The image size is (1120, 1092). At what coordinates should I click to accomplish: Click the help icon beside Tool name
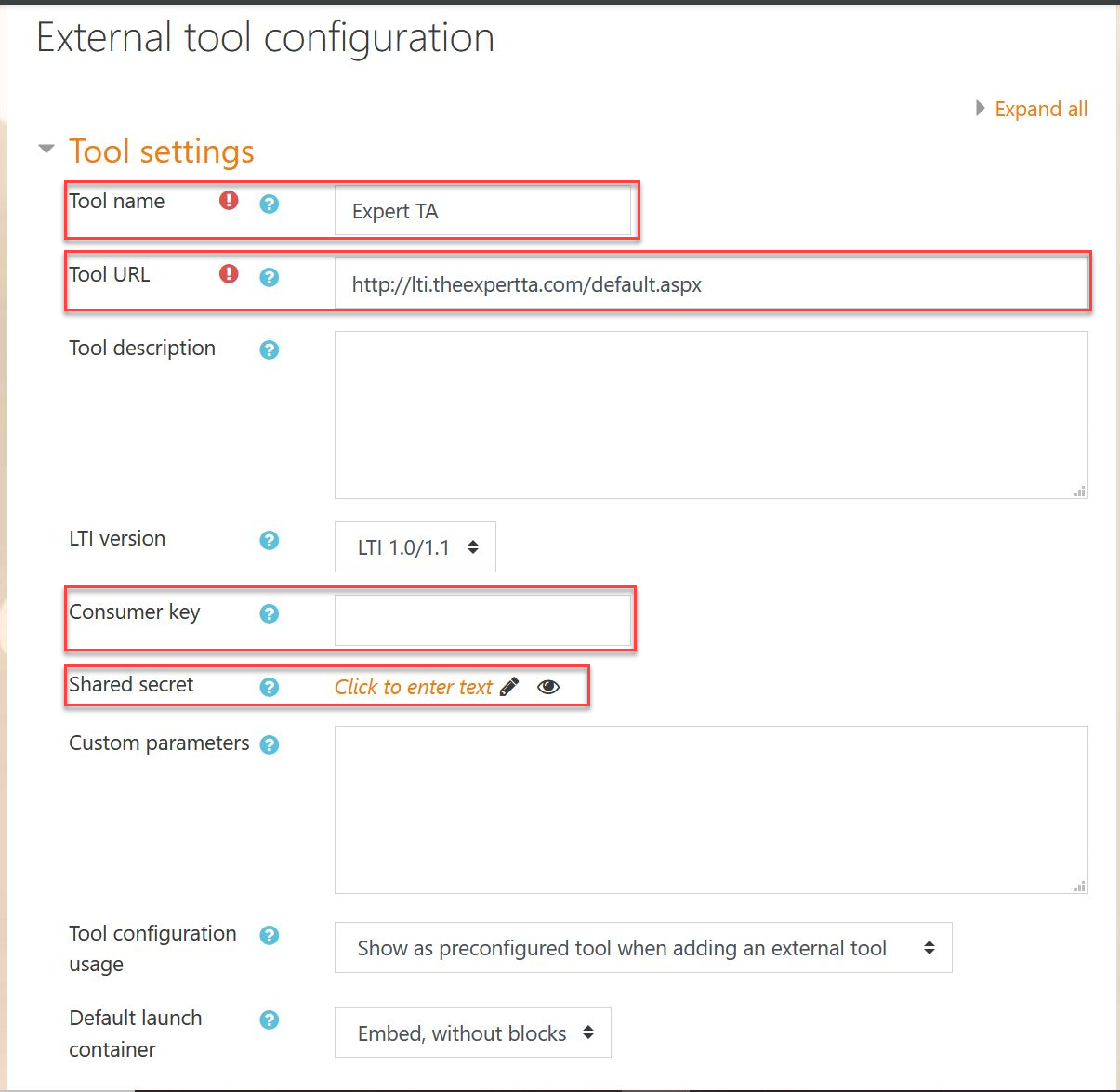coord(270,204)
